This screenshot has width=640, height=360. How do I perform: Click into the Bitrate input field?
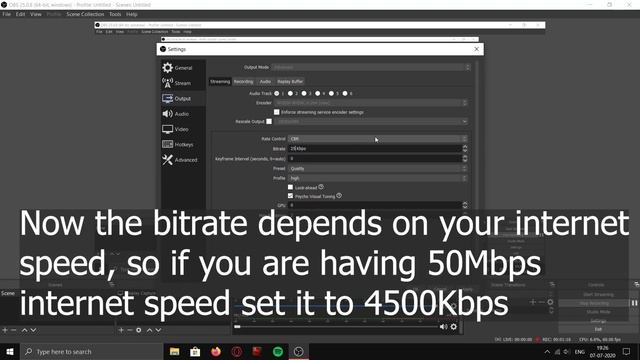[375, 149]
